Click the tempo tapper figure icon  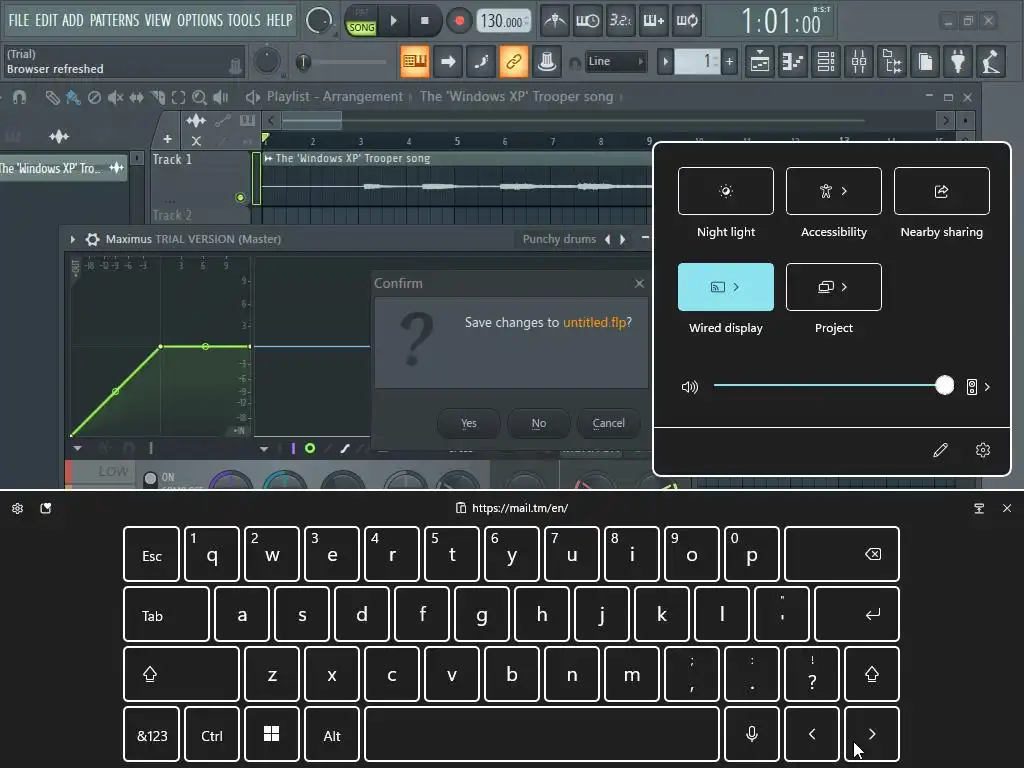tap(991, 61)
